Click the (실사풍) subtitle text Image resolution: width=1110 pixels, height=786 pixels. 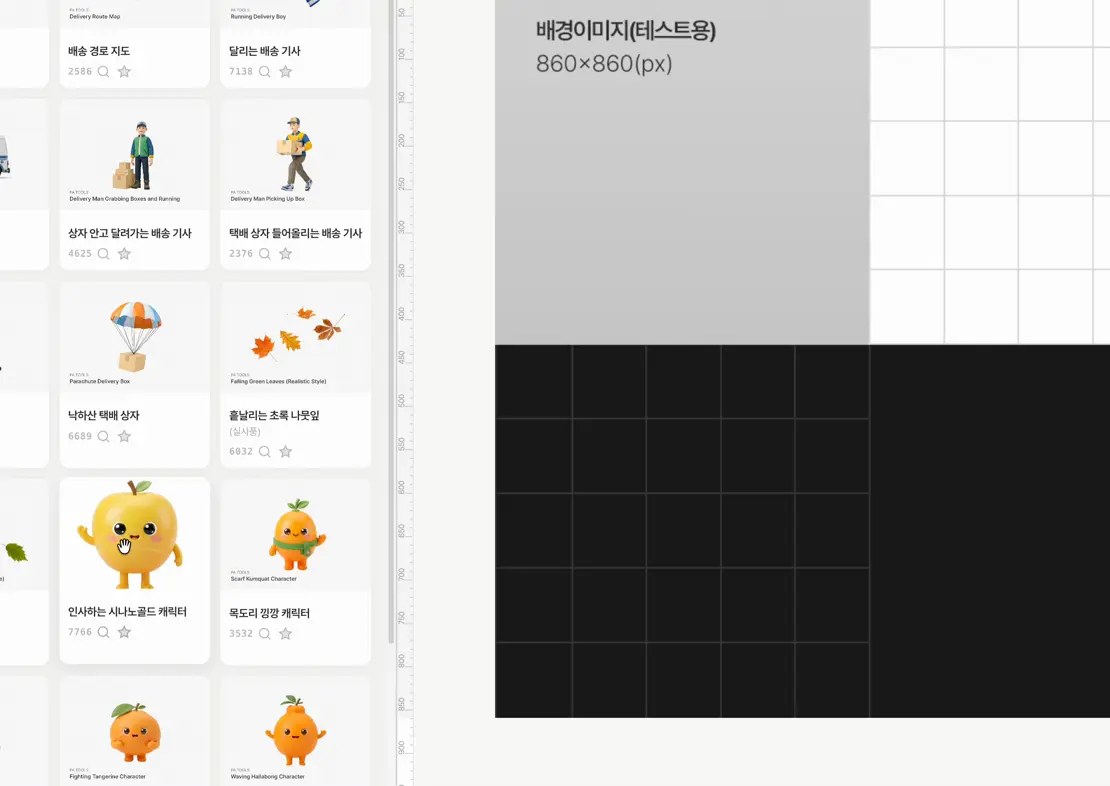tap(245, 431)
